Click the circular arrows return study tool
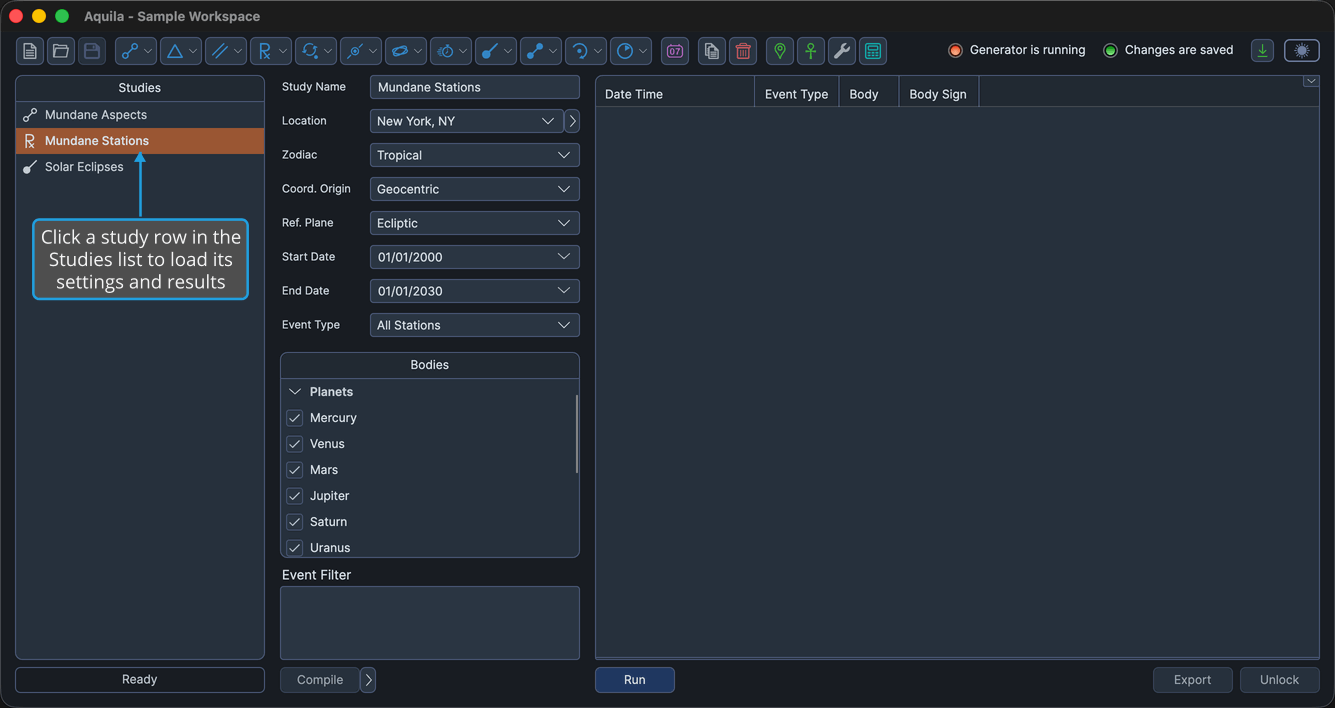The width and height of the screenshot is (1335, 708). 316,51
